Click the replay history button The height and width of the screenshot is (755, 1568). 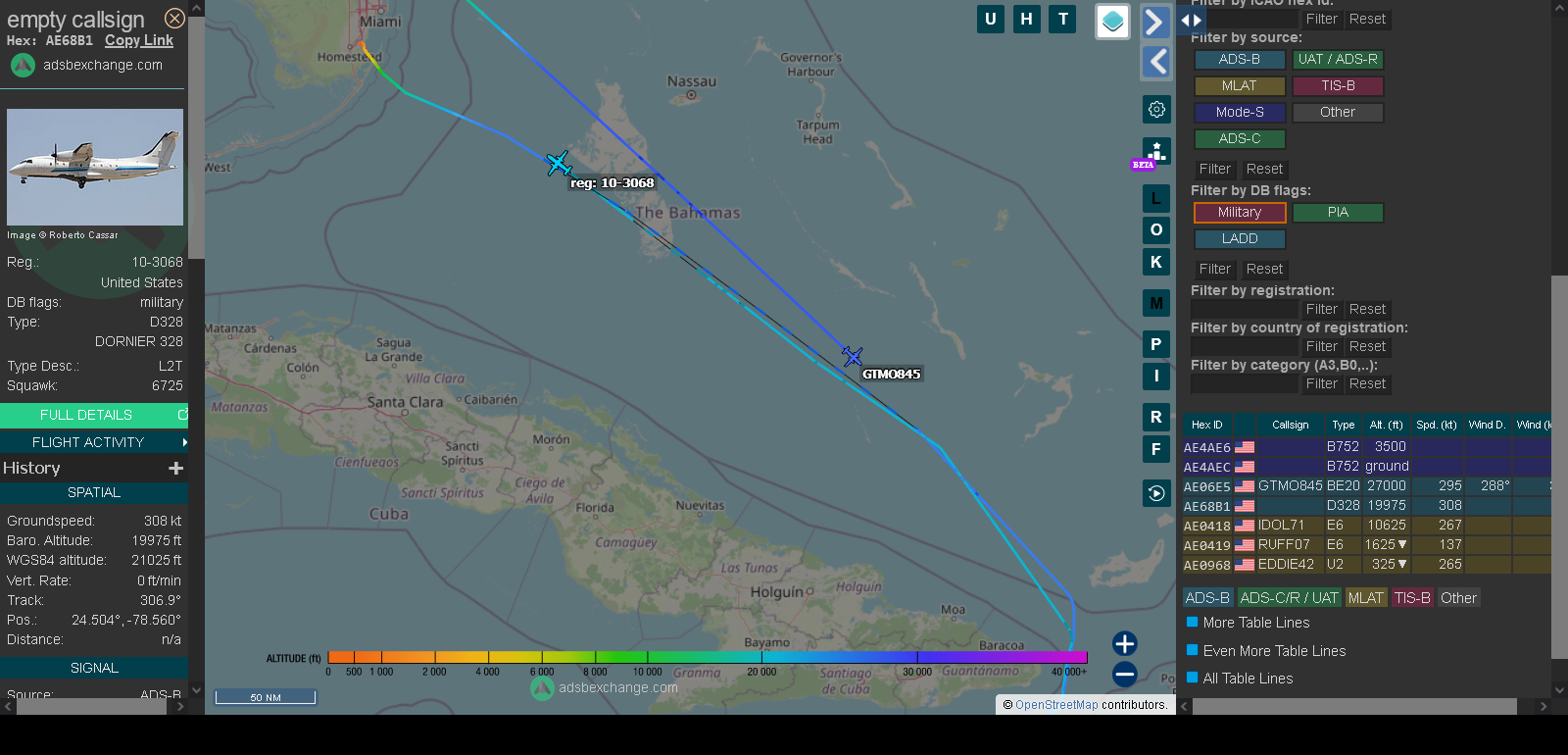(1156, 493)
